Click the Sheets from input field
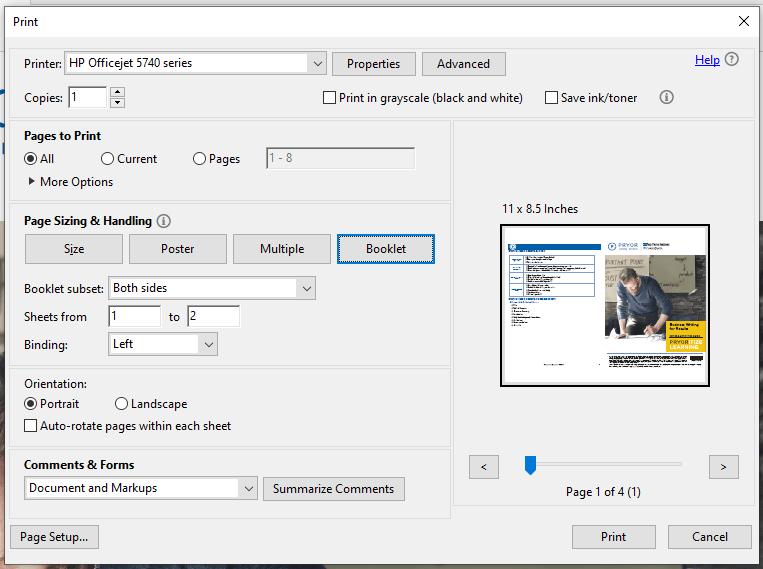Viewport: 763px width, 569px height. point(135,316)
